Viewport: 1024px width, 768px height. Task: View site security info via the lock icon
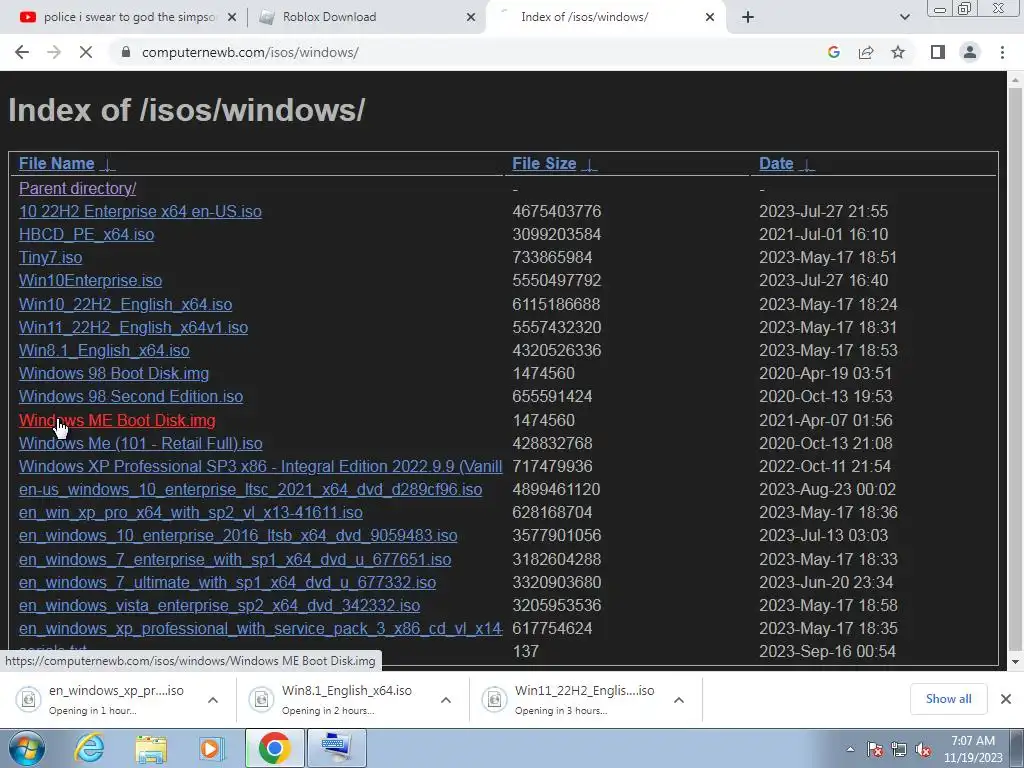click(x=126, y=52)
